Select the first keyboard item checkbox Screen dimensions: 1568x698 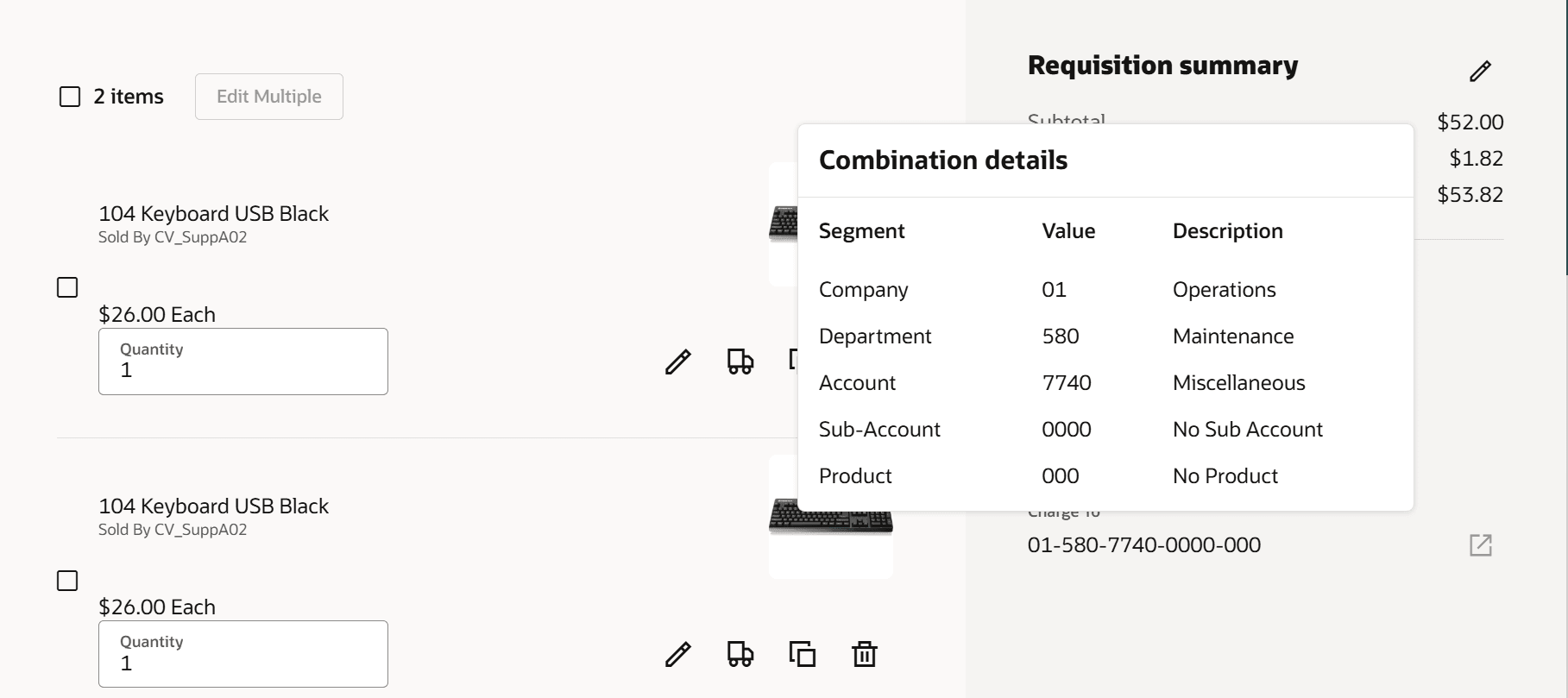(67, 287)
